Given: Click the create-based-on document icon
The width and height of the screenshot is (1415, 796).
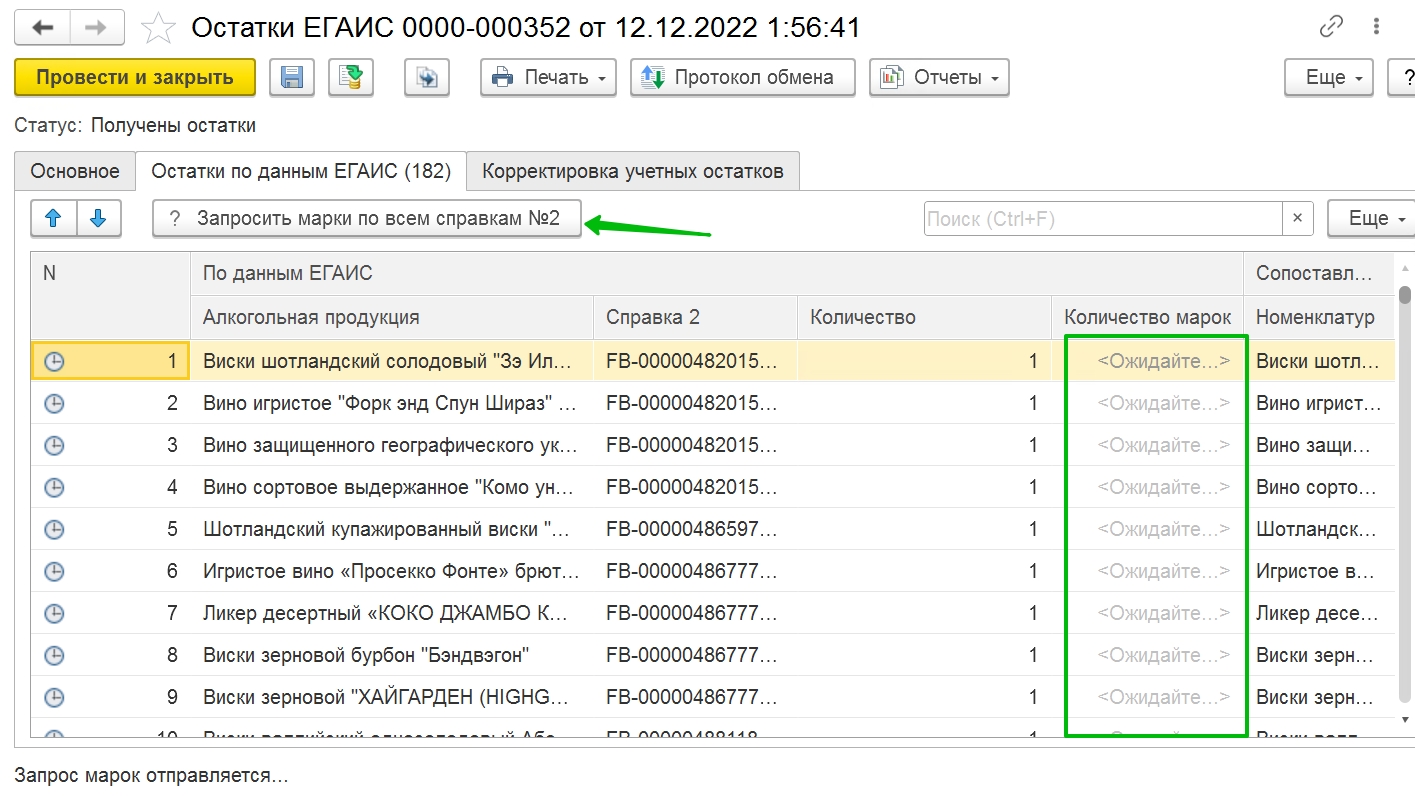Looking at the screenshot, I should pos(427,77).
